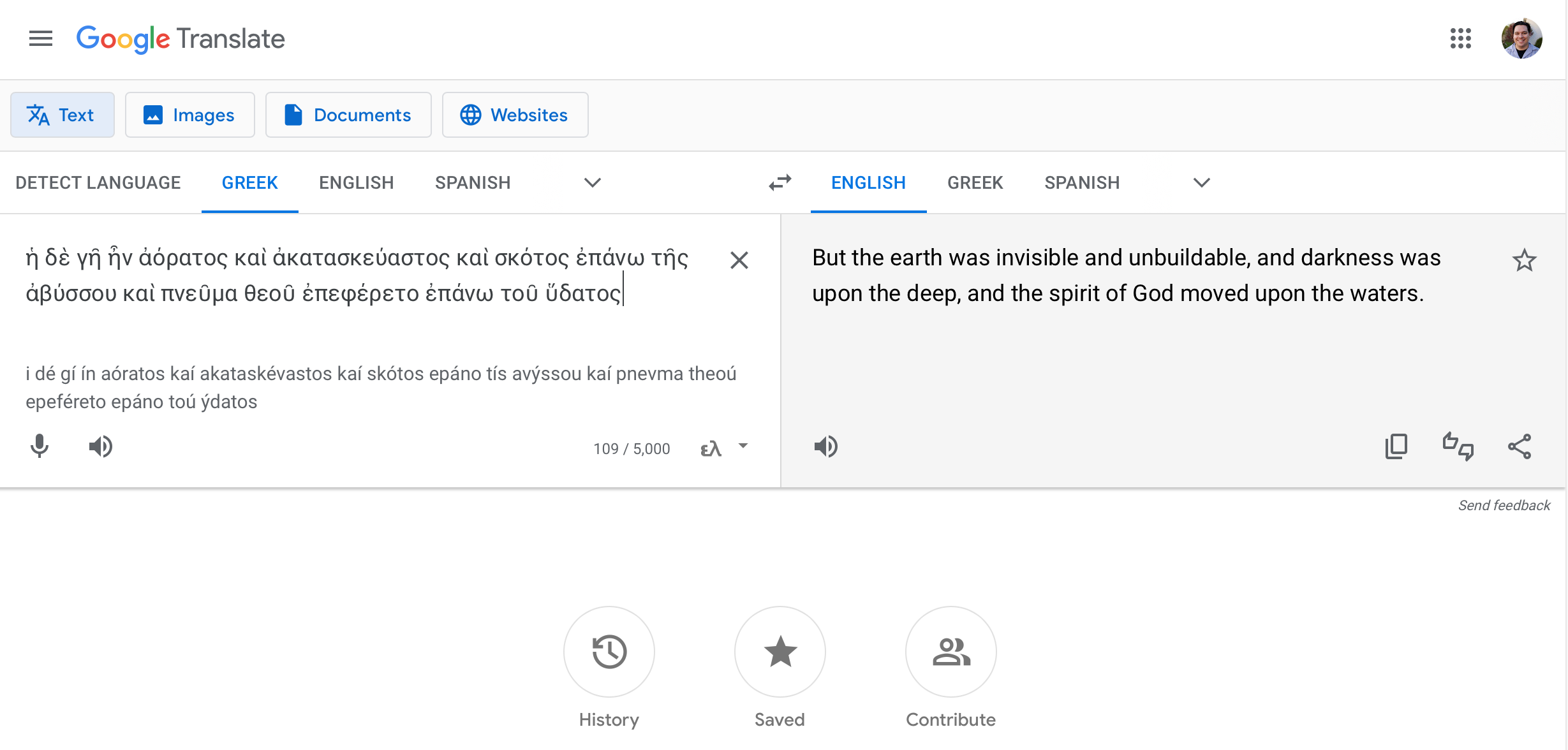Open the Google apps grid
Screen dimensions: 1568x750
tap(1460, 39)
